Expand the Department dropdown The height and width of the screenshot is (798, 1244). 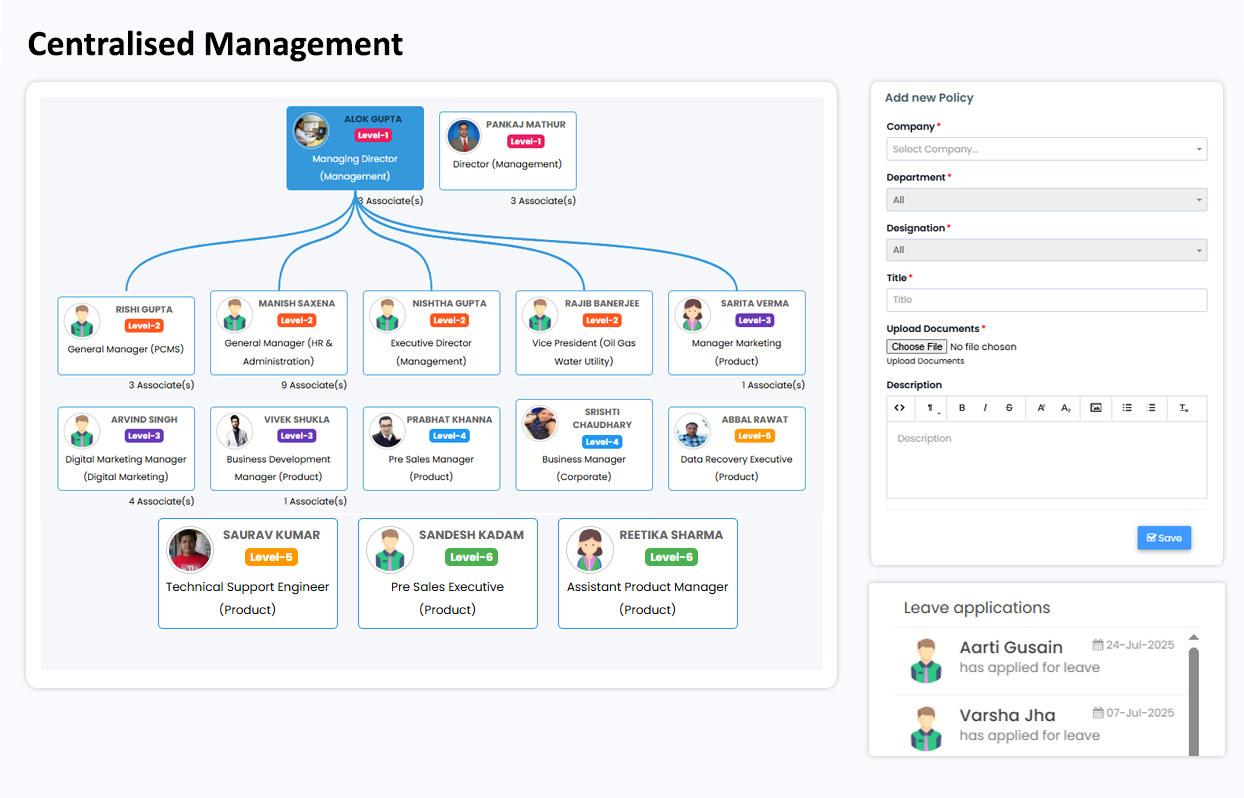point(1046,200)
